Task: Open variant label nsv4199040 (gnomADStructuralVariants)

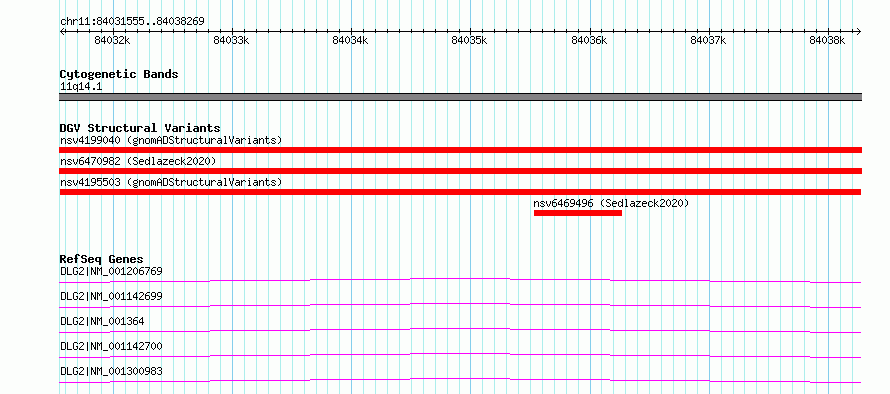Action: (171, 140)
